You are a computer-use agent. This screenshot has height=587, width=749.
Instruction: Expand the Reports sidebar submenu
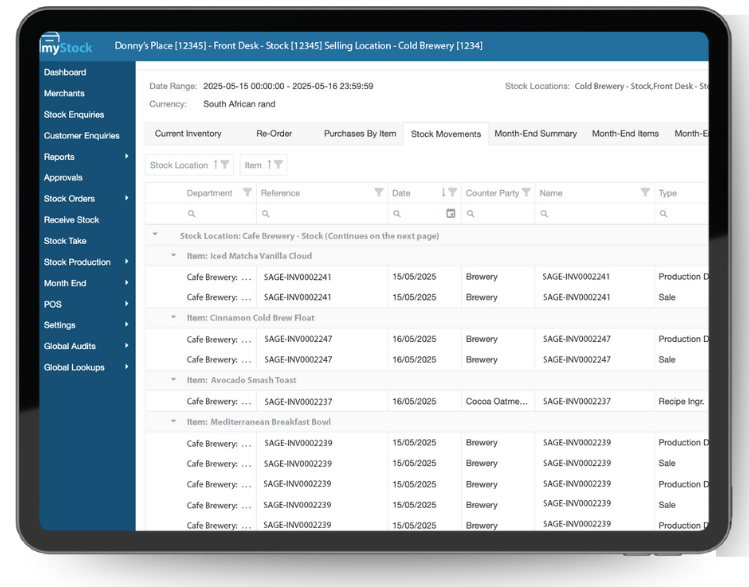[x=126, y=157]
